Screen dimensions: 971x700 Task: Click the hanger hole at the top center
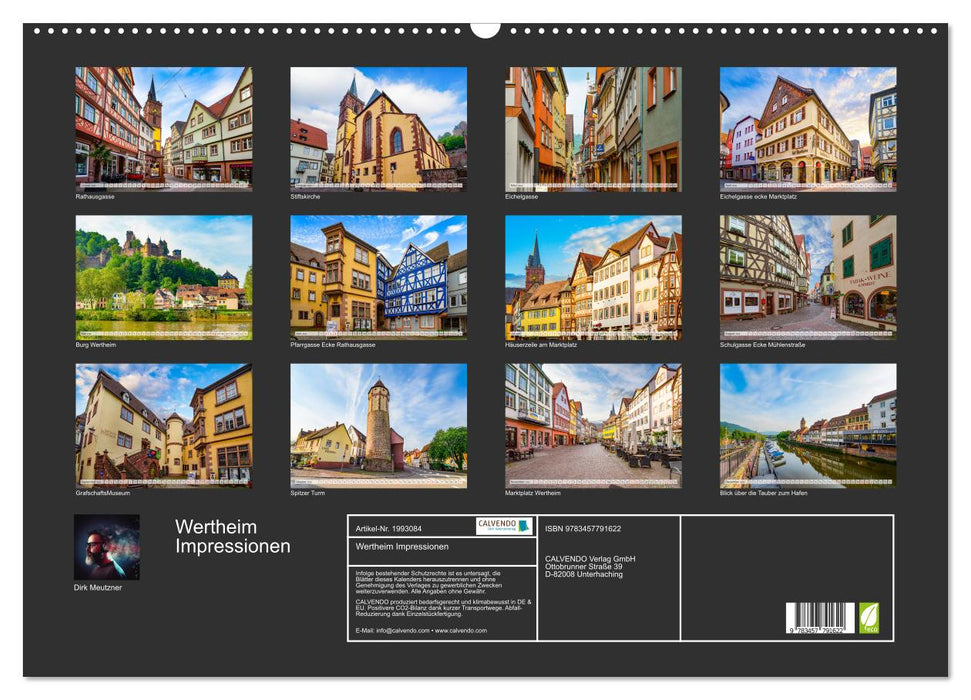[x=486, y=30]
